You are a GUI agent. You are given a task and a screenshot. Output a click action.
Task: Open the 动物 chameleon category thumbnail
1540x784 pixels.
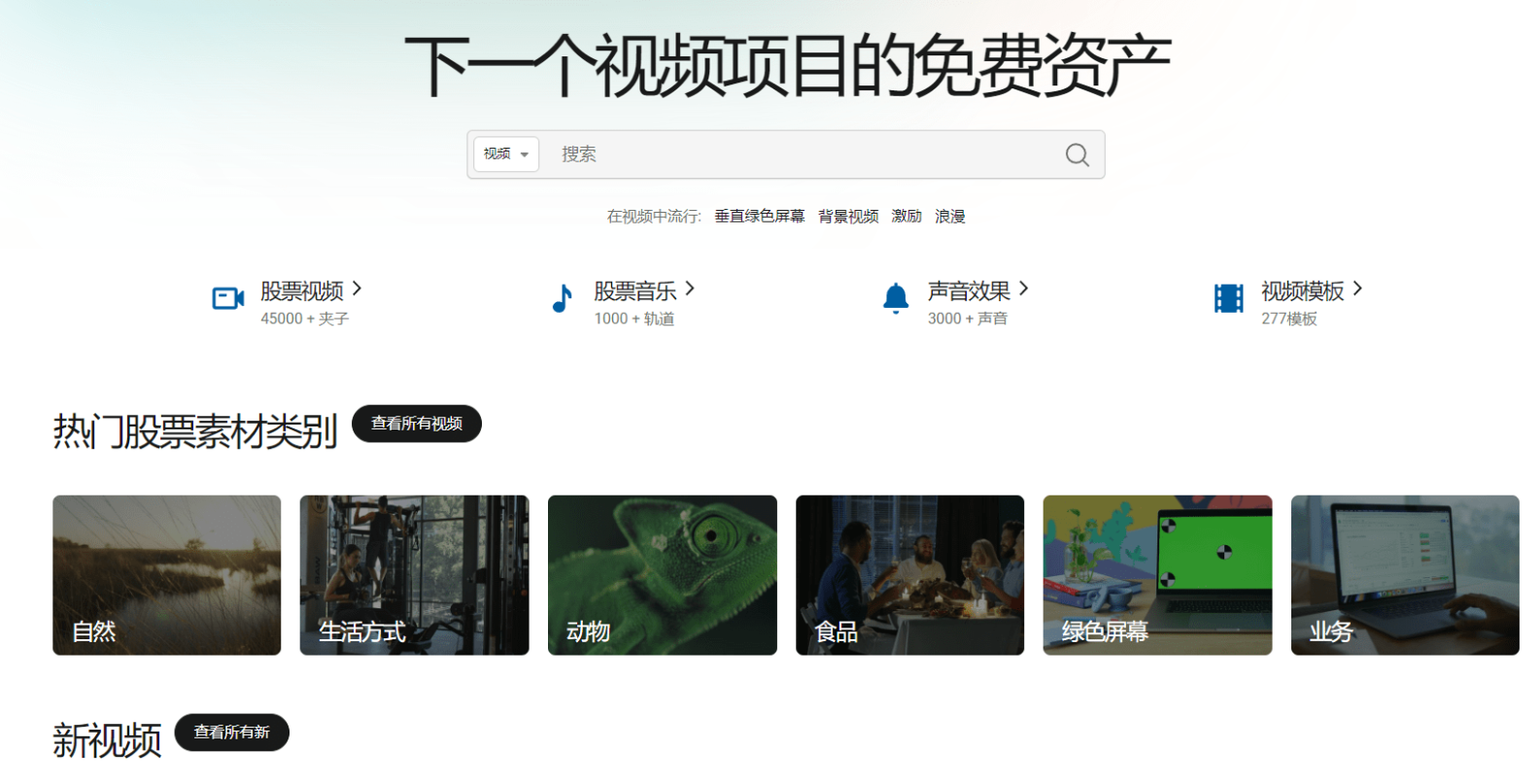pos(662,575)
